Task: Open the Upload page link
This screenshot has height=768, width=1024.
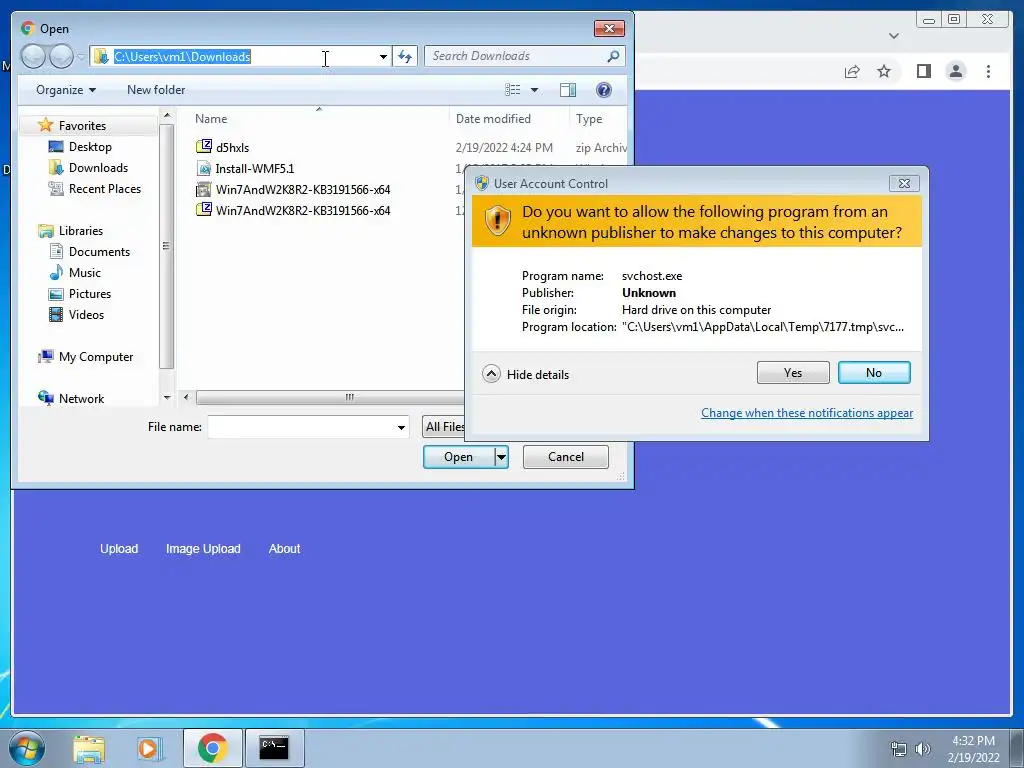Action: [119, 549]
